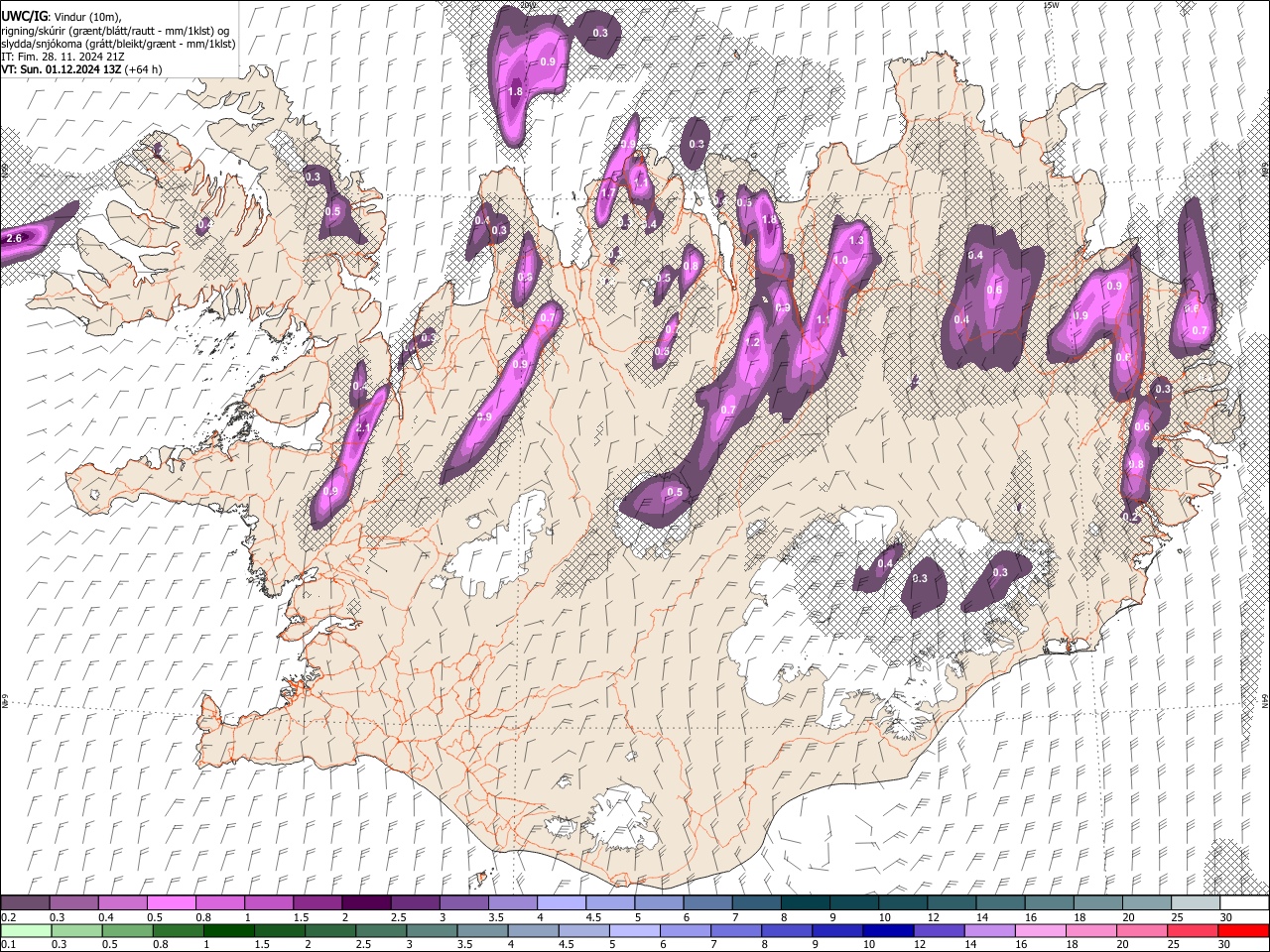Select upper legend swatch starting at 3.5

pos(513,903)
